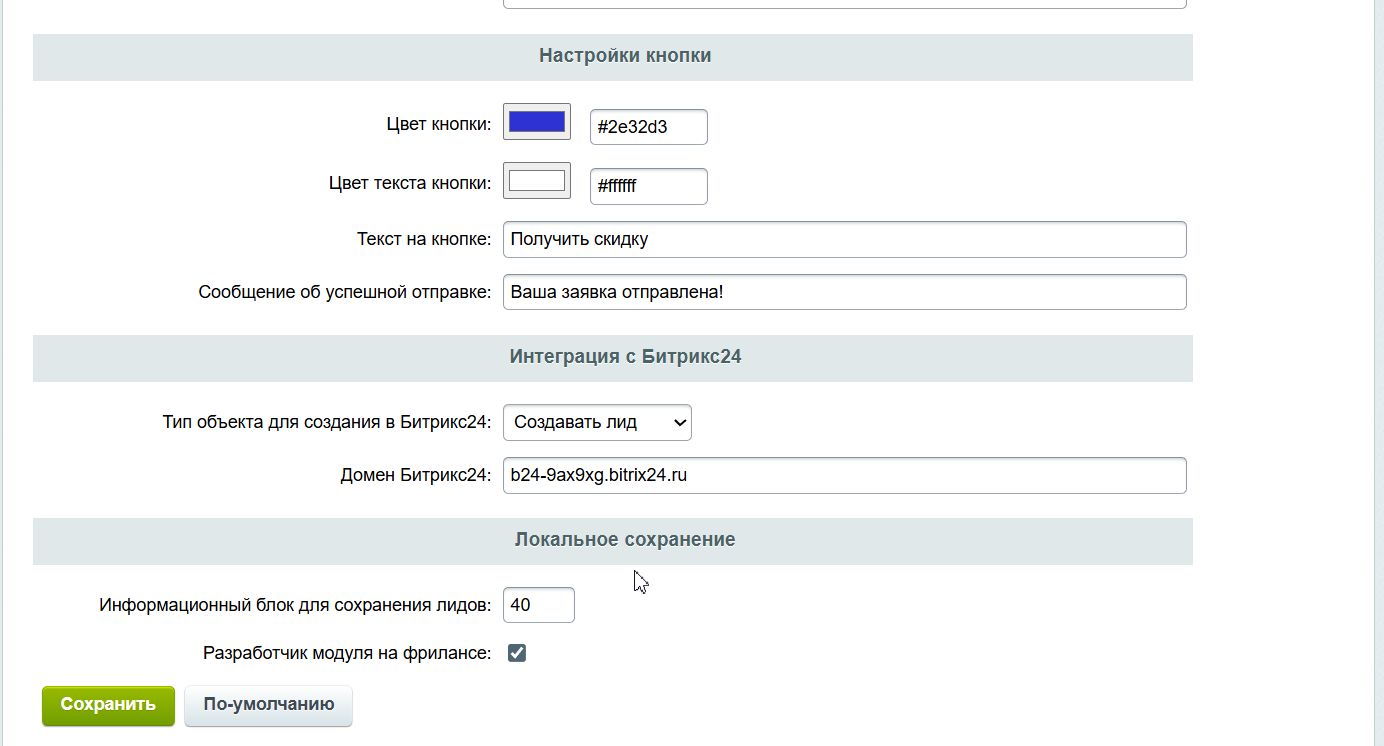Click the 'Настройки кнопки' section header
1384x746 pixels.
click(x=625, y=56)
